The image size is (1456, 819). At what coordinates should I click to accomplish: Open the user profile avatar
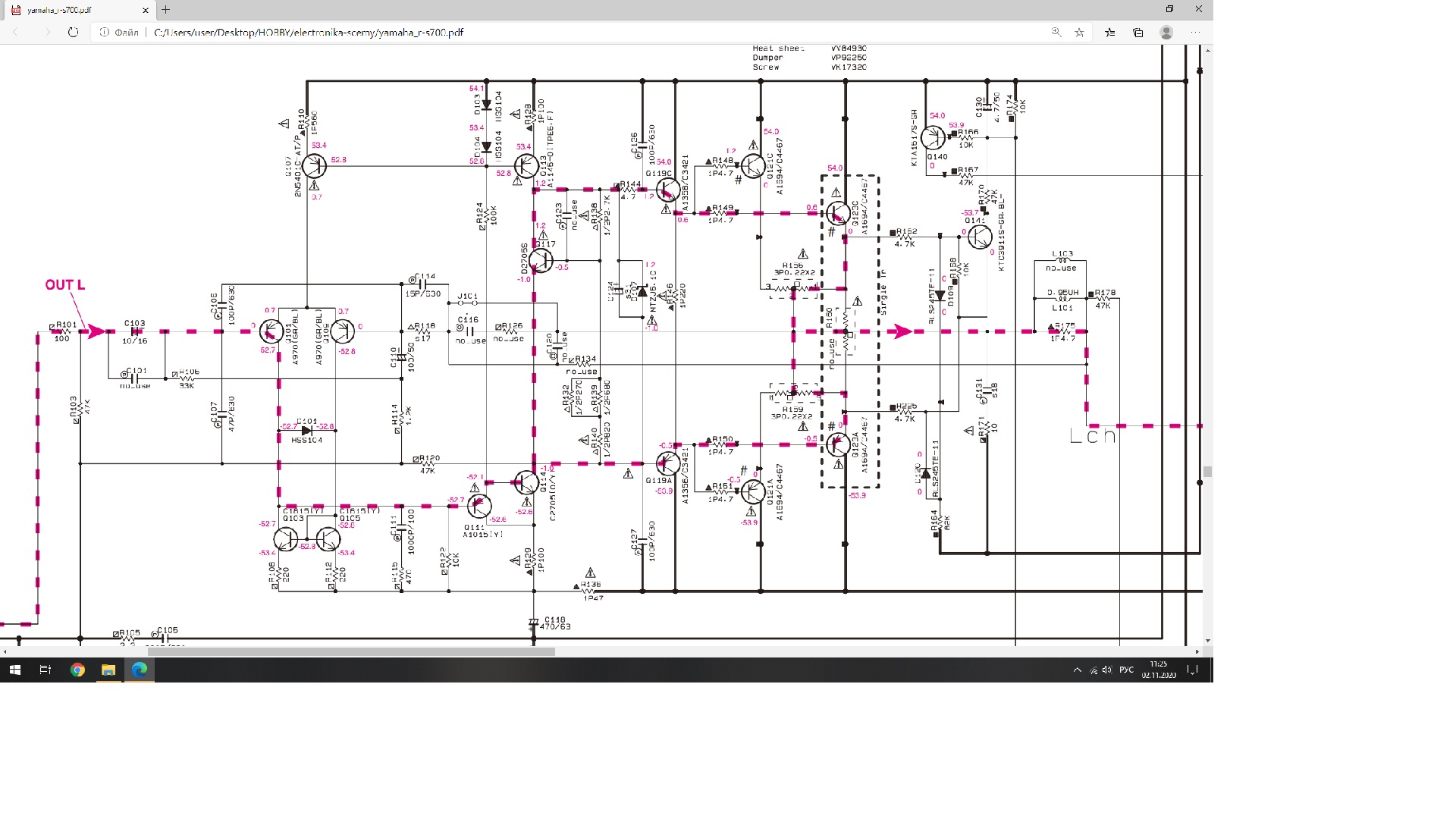click(x=1166, y=32)
